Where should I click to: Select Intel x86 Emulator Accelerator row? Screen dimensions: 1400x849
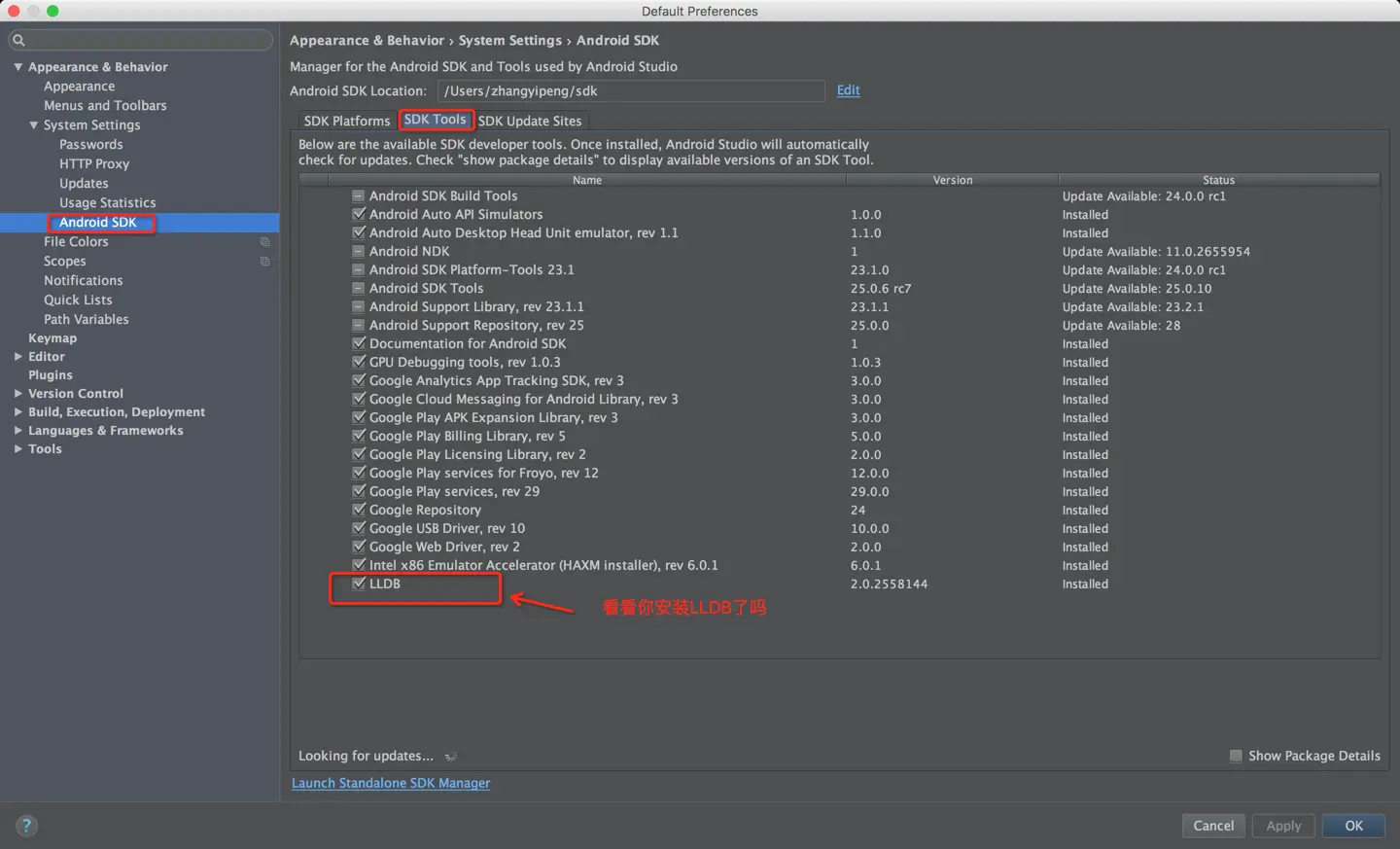pyautogui.click(x=840, y=565)
